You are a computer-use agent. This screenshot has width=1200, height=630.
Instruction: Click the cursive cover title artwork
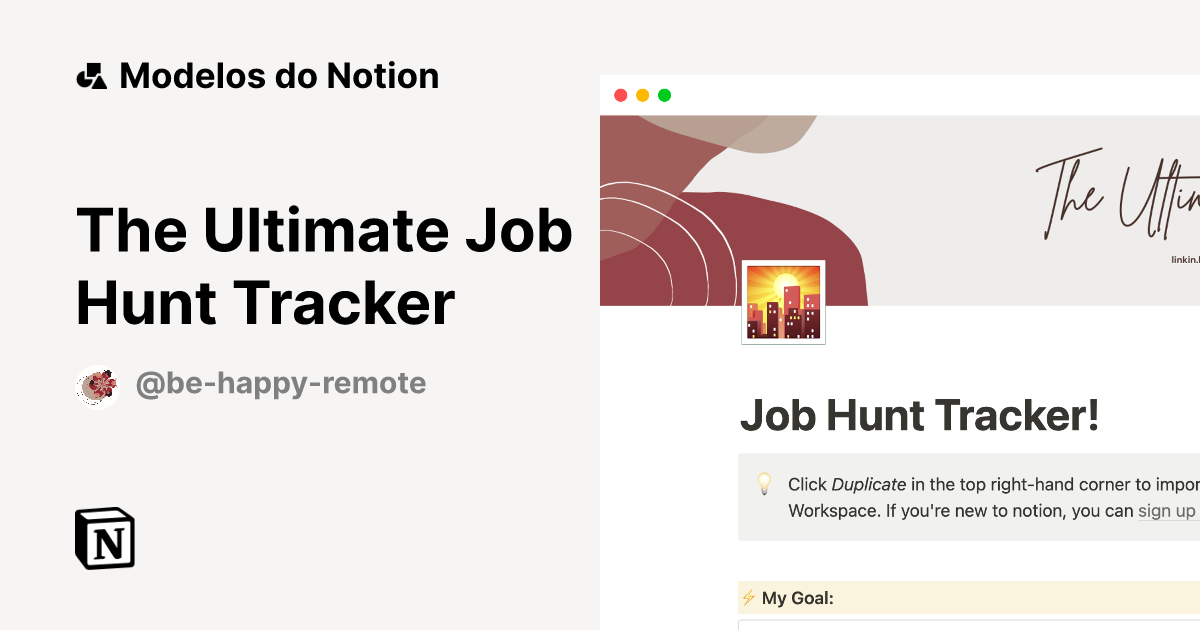pos(1110,195)
